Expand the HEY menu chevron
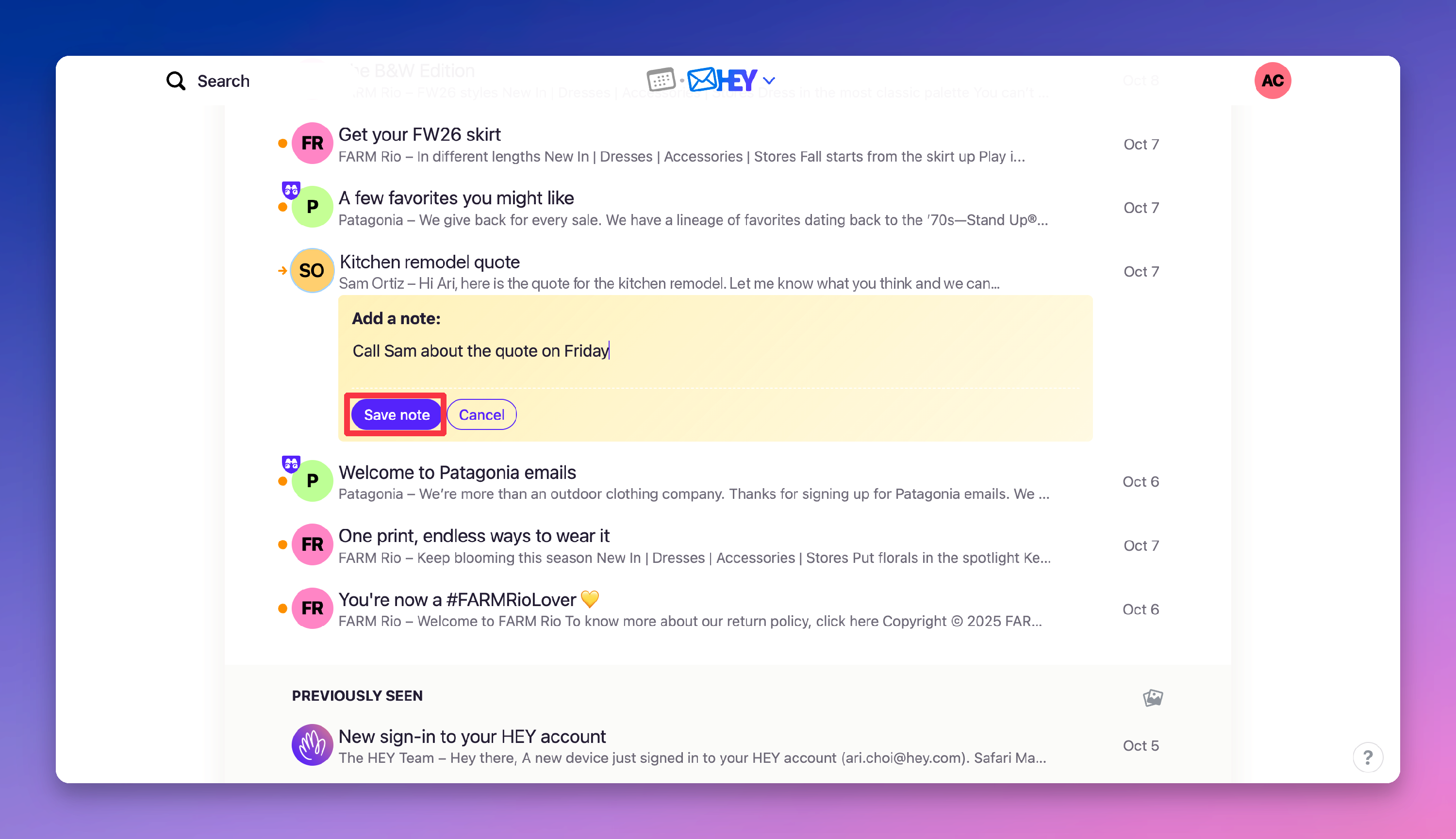The image size is (1456, 839). point(769,81)
